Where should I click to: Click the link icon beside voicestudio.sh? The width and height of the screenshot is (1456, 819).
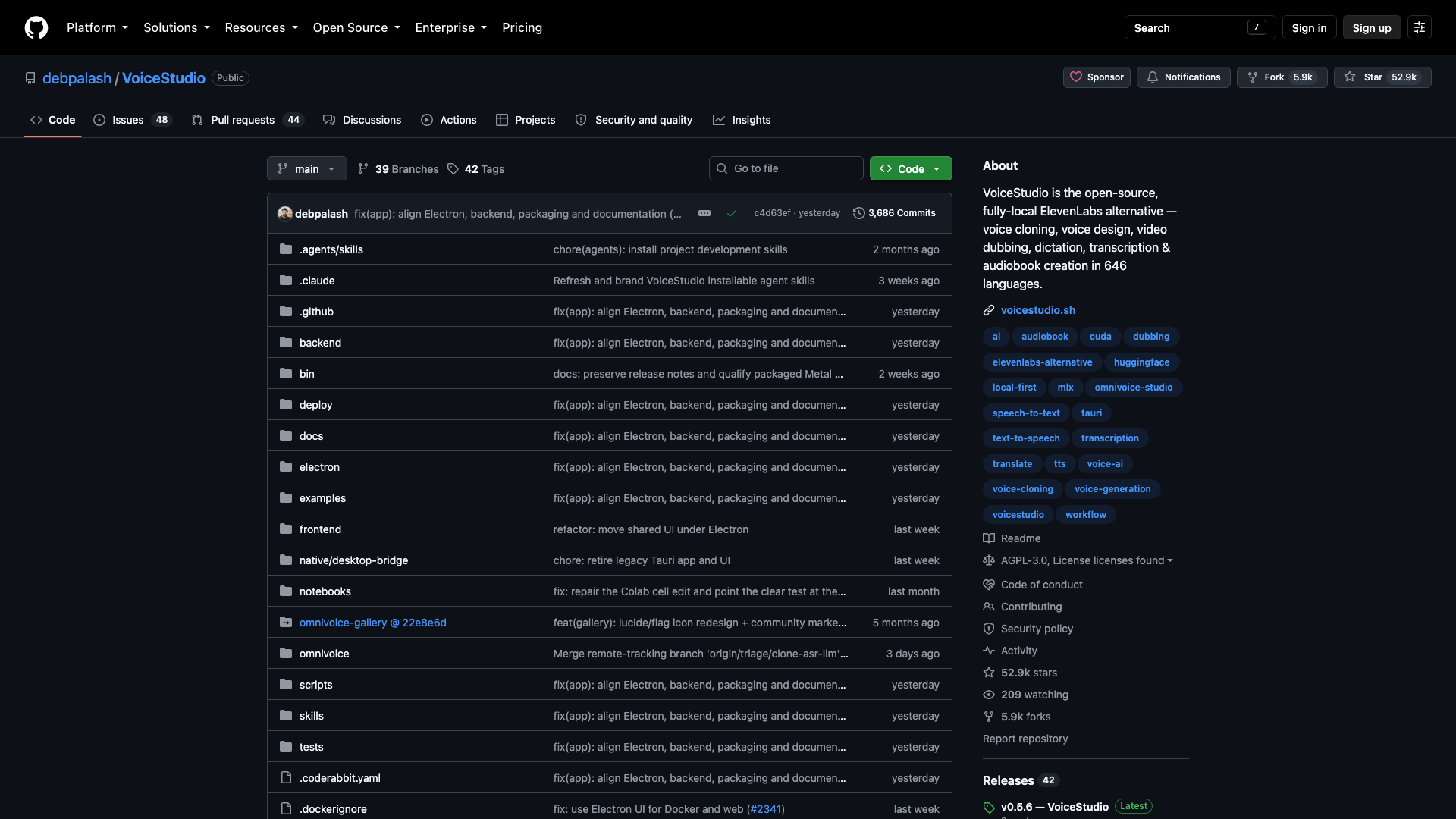989,310
